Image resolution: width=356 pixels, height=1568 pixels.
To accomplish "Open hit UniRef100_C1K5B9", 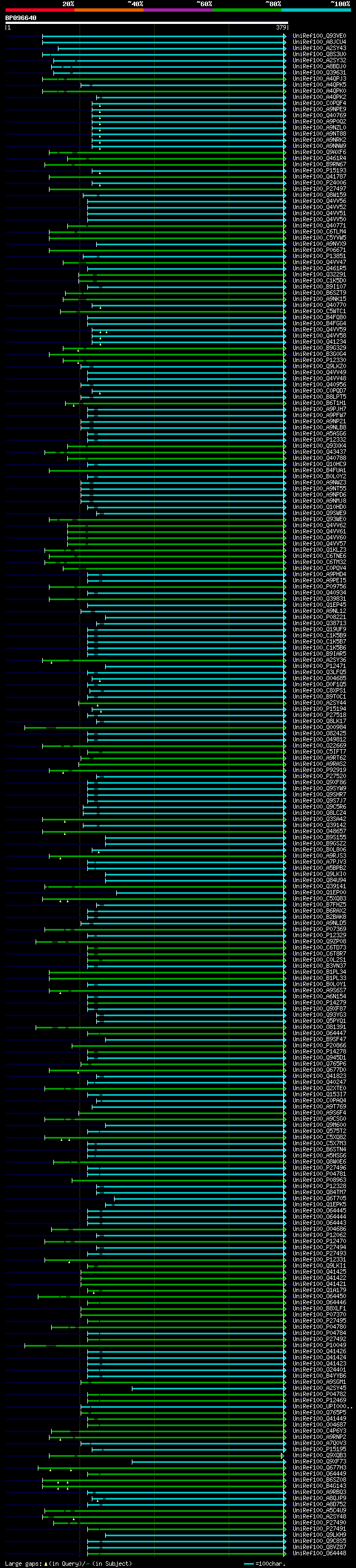I will click(319, 635).
